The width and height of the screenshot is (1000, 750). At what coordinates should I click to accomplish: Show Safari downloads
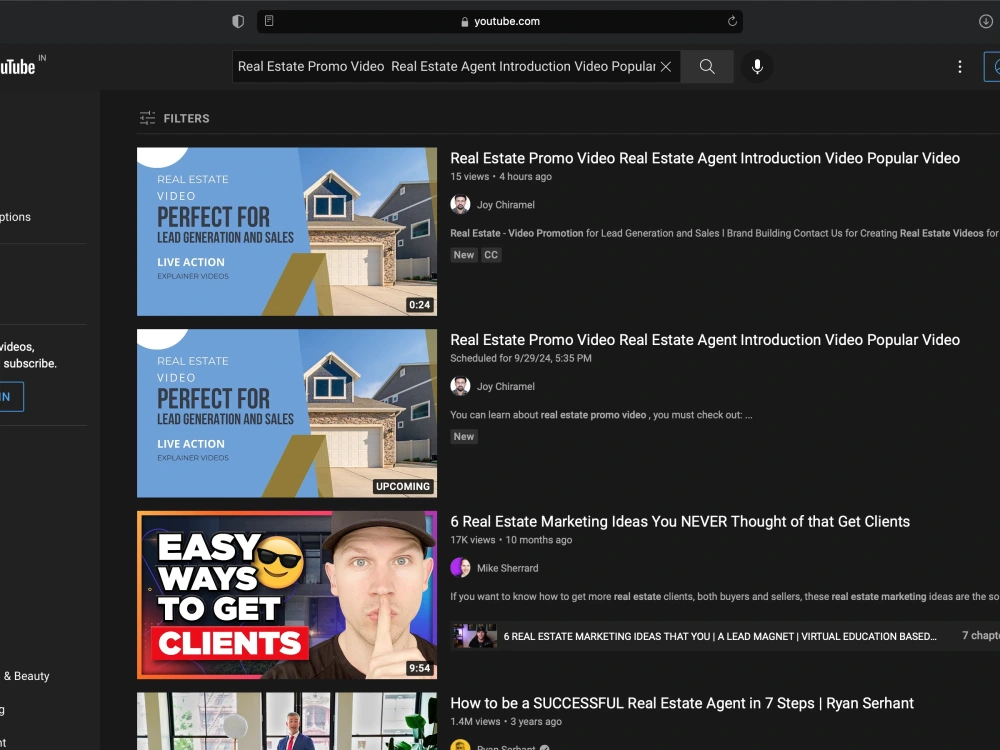(985, 21)
